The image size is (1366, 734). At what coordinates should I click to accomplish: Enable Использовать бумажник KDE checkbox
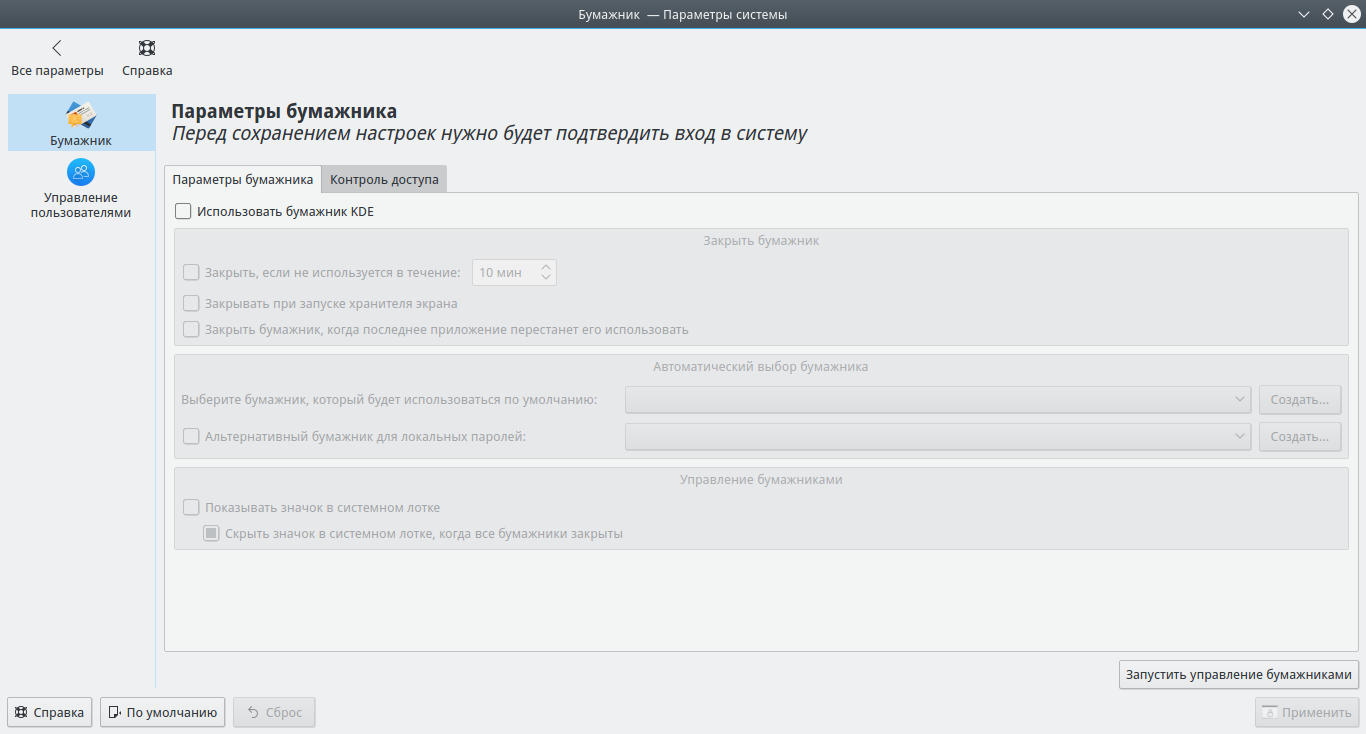click(183, 211)
